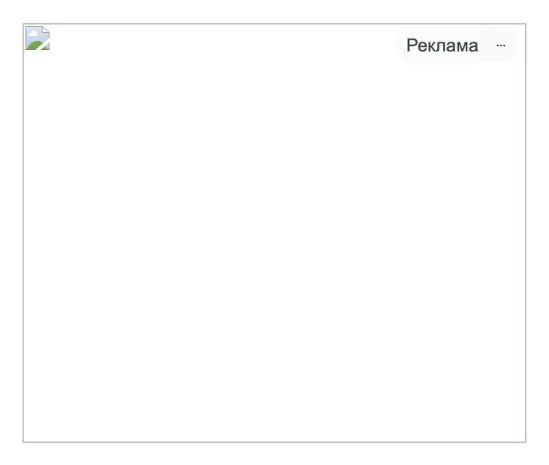Show ad settings with the more button

pyautogui.click(x=501, y=46)
